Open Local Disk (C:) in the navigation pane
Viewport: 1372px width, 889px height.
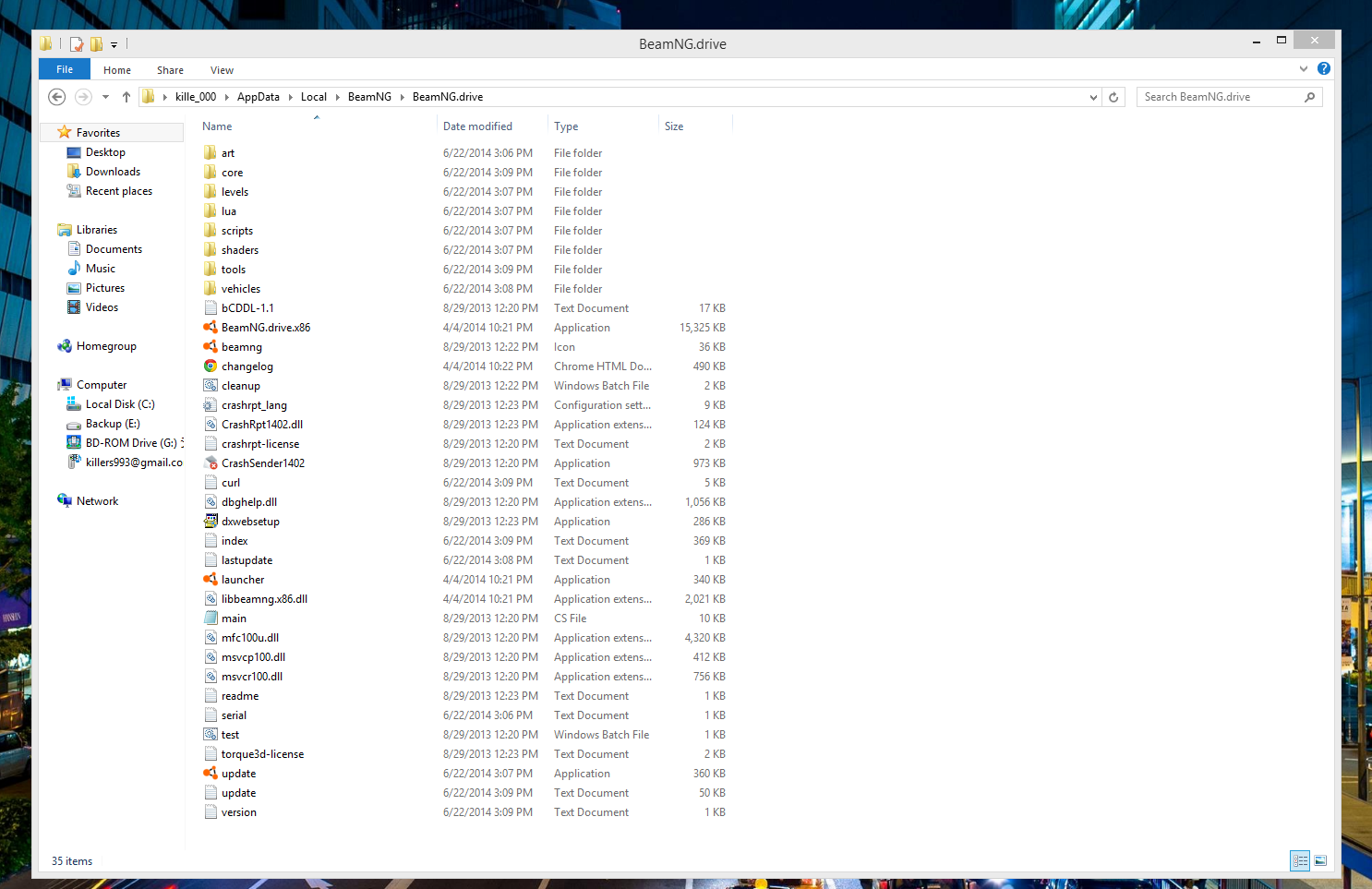[120, 404]
